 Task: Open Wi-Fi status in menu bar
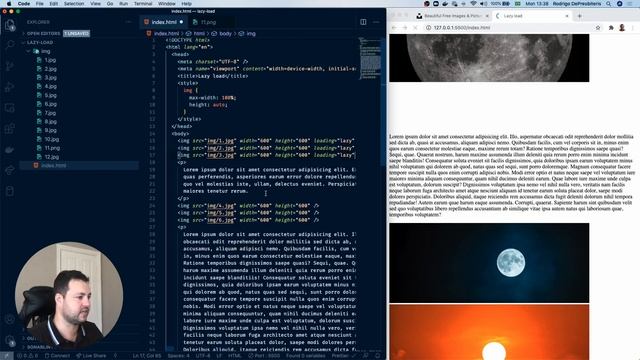click(473, 4)
